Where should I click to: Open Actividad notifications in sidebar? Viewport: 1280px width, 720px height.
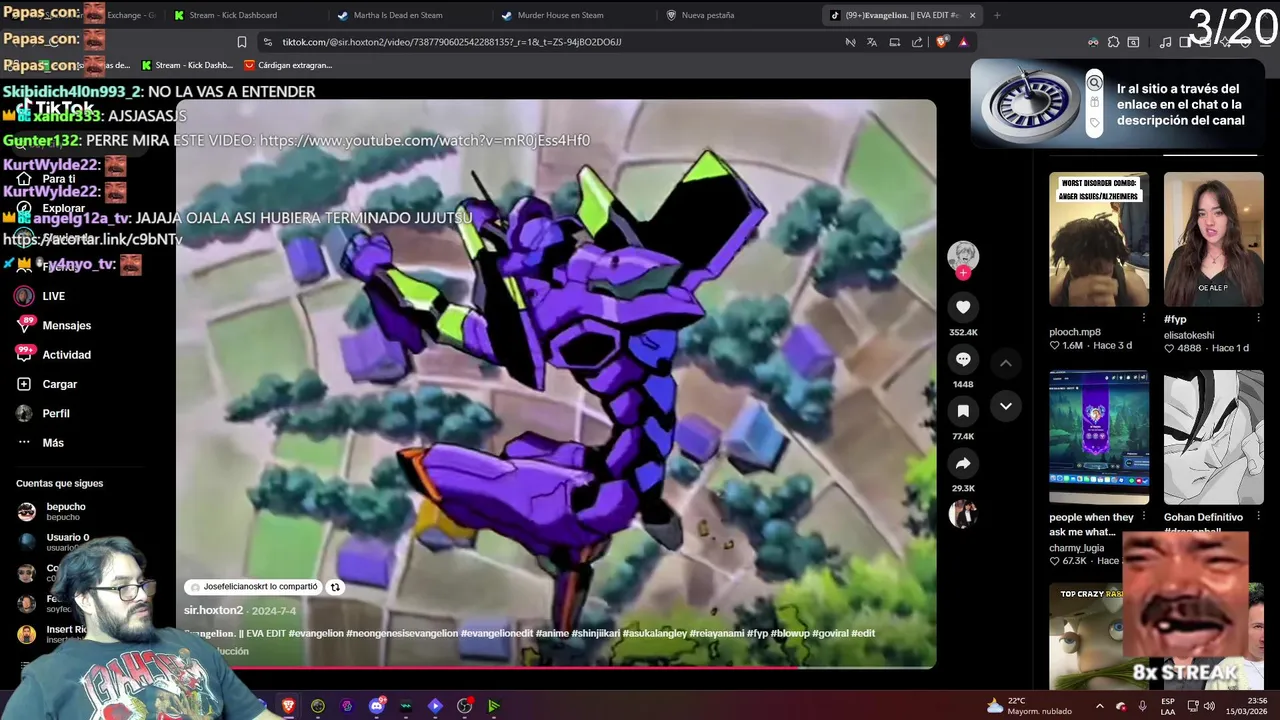click(56, 355)
